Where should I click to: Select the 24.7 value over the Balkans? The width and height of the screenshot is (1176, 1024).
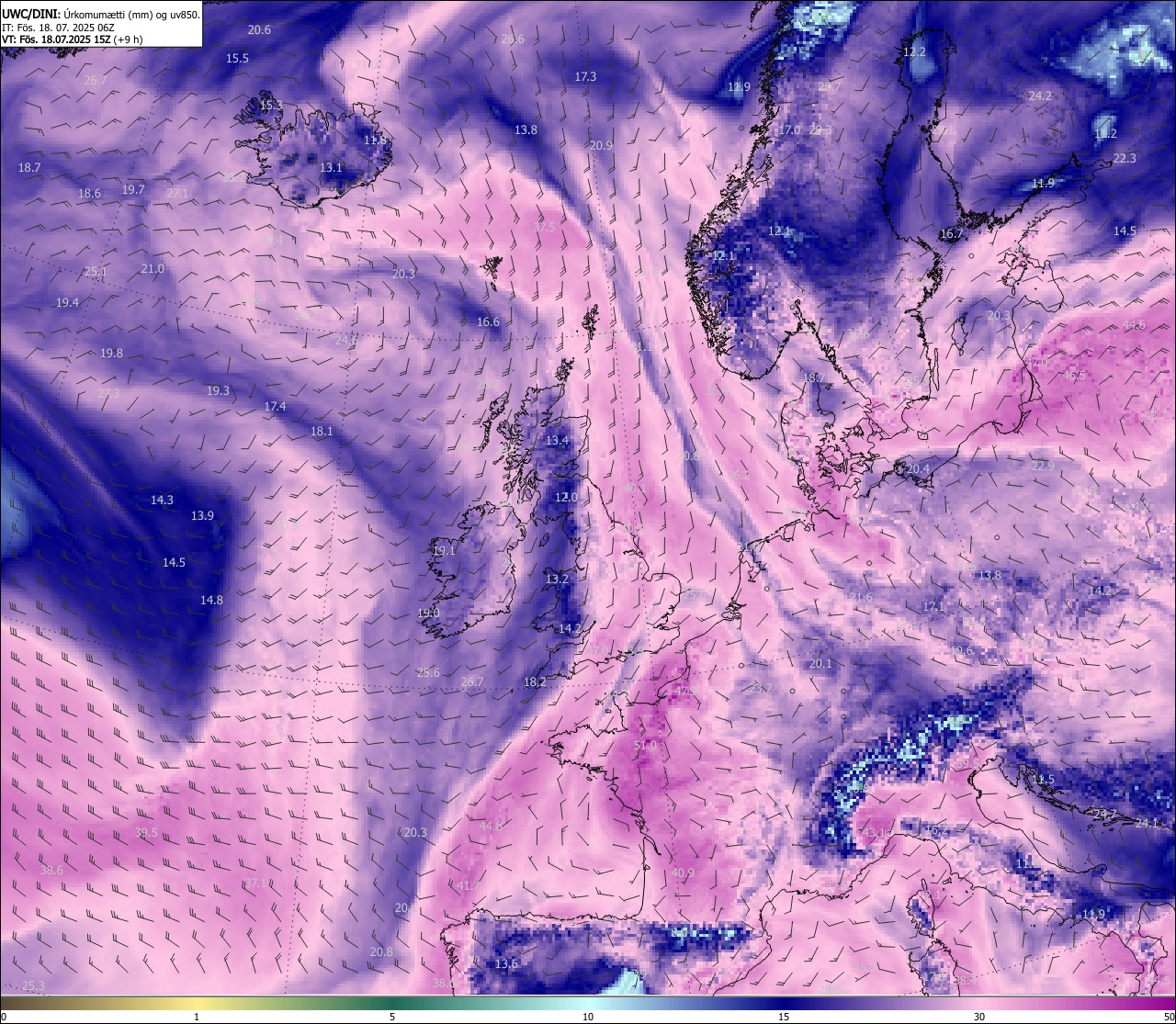(x=1103, y=814)
